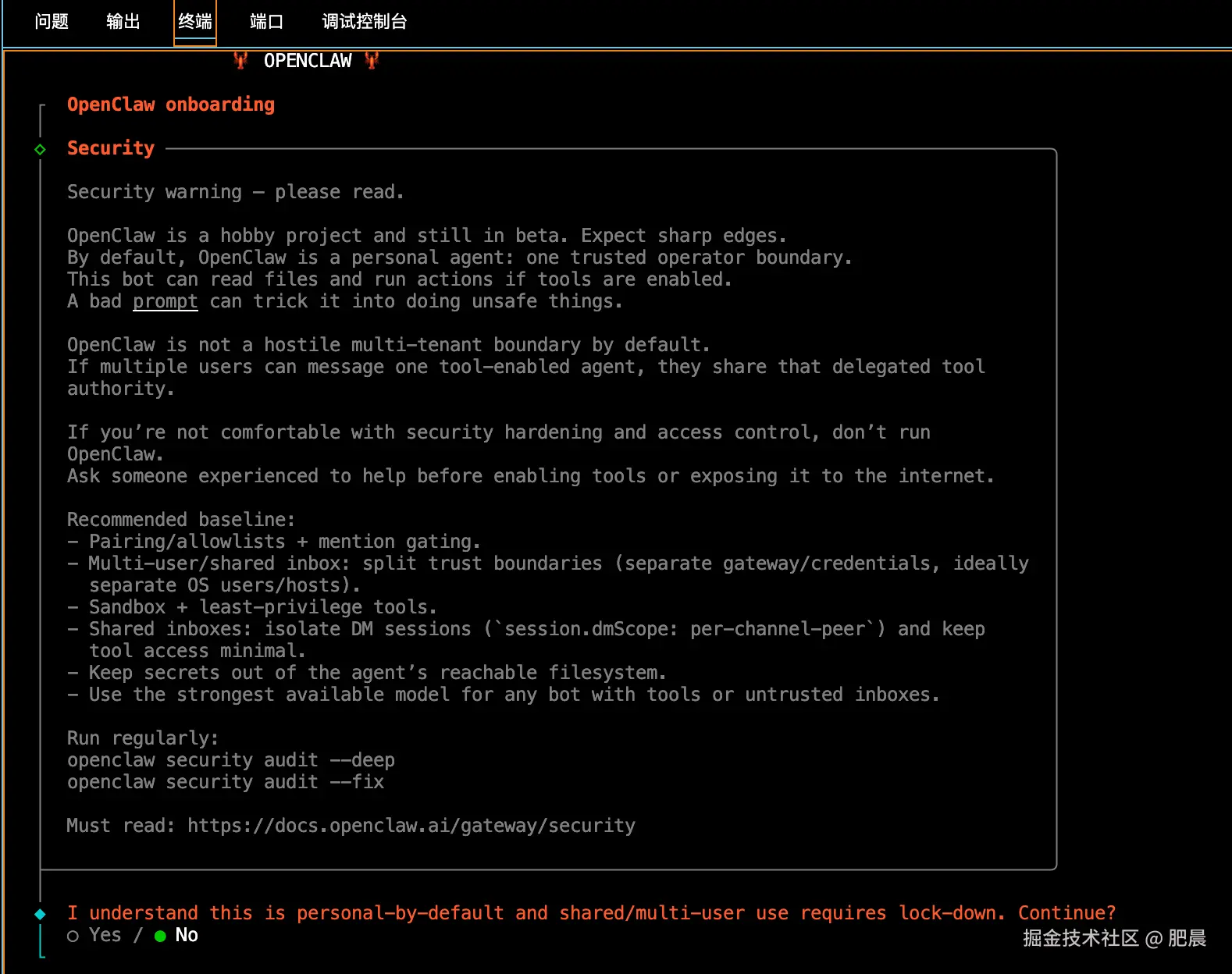Click the 'openclaw security audit --deep' command

[x=231, y=760]
